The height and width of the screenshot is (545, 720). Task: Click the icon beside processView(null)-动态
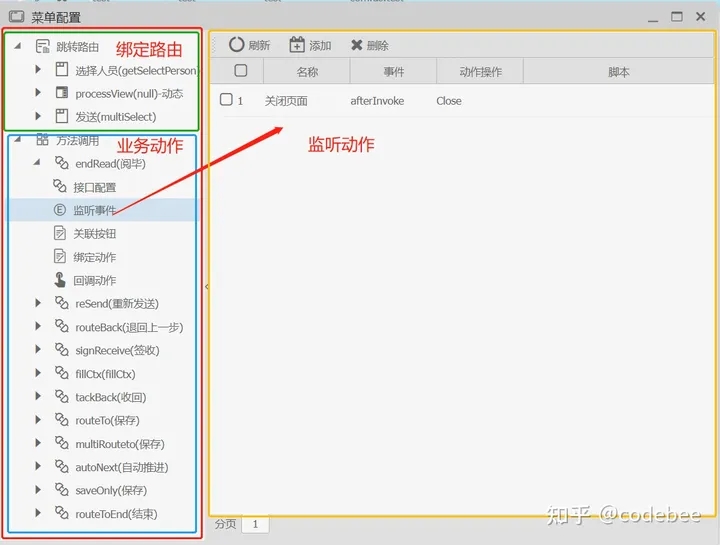[x=62, y=93]
